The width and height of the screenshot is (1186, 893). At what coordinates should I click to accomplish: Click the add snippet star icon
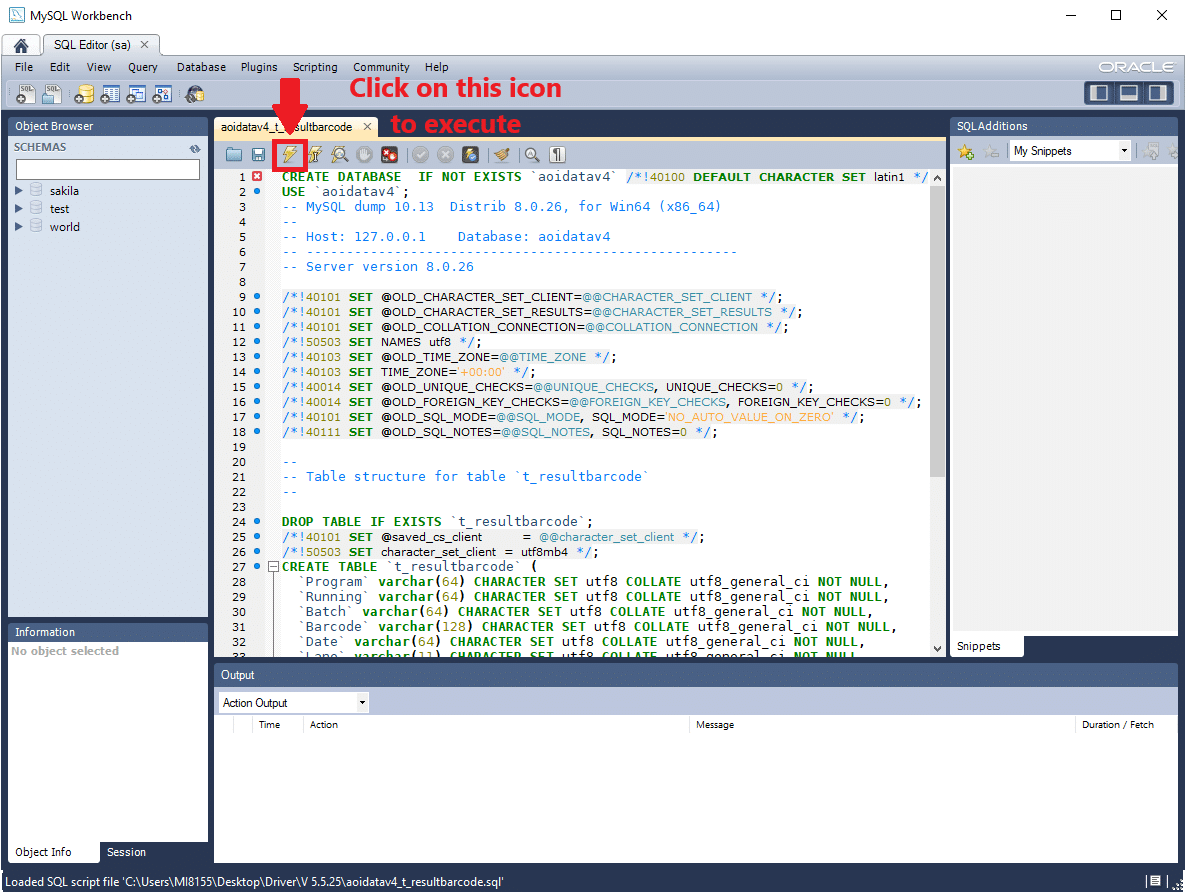coord(966,152)
